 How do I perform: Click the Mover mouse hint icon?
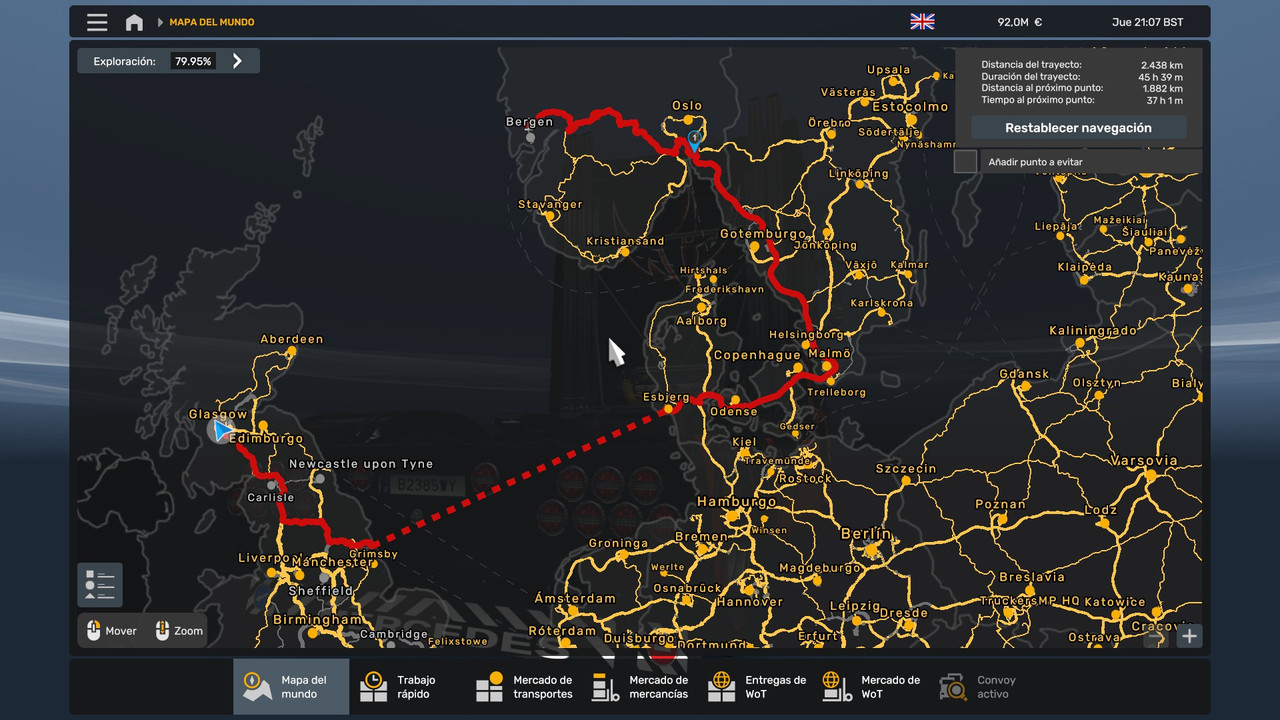tap(94, 631)
